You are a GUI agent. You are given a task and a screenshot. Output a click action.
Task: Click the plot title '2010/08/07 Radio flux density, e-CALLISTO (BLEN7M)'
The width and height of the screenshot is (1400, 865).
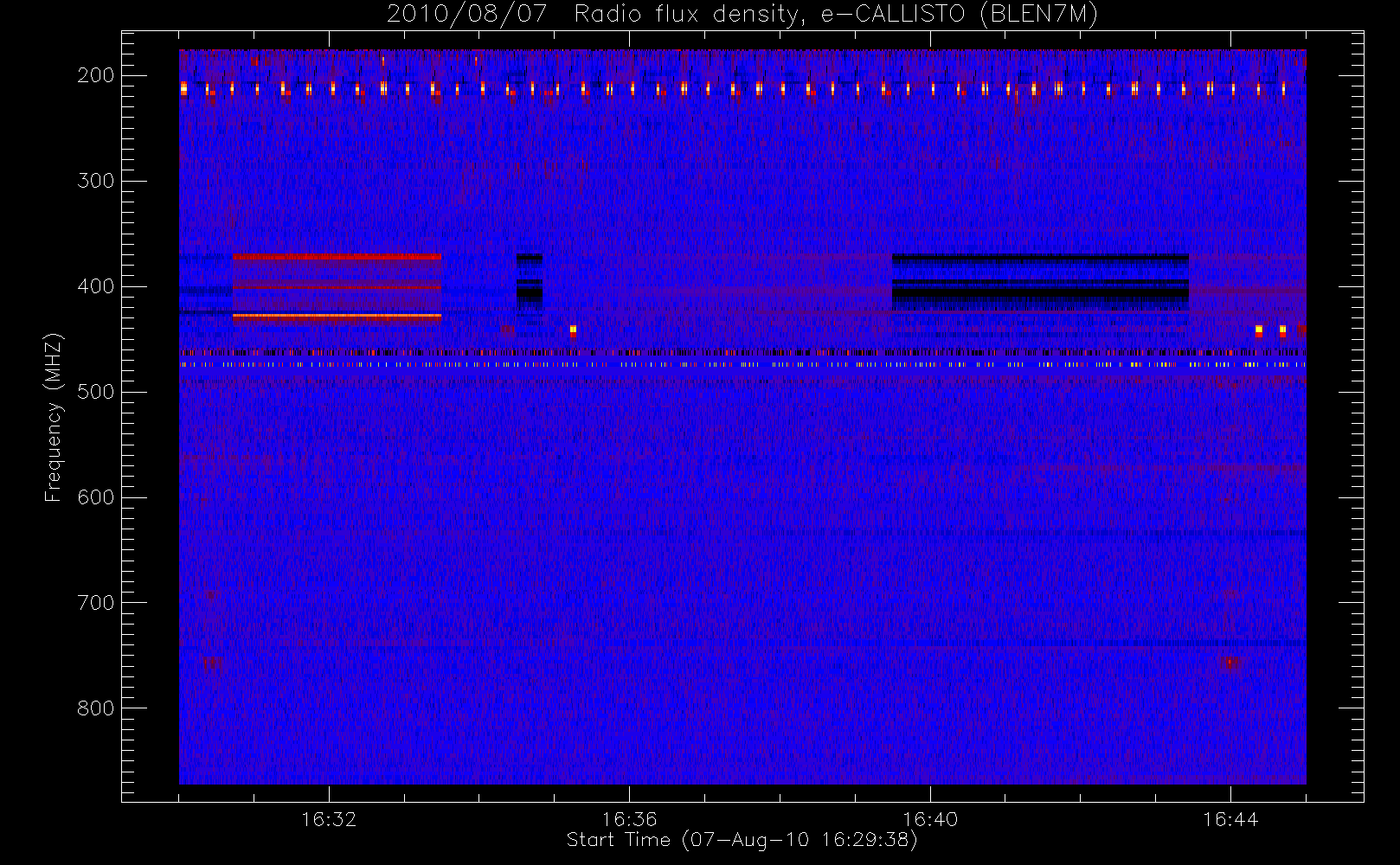pos(742,15)
